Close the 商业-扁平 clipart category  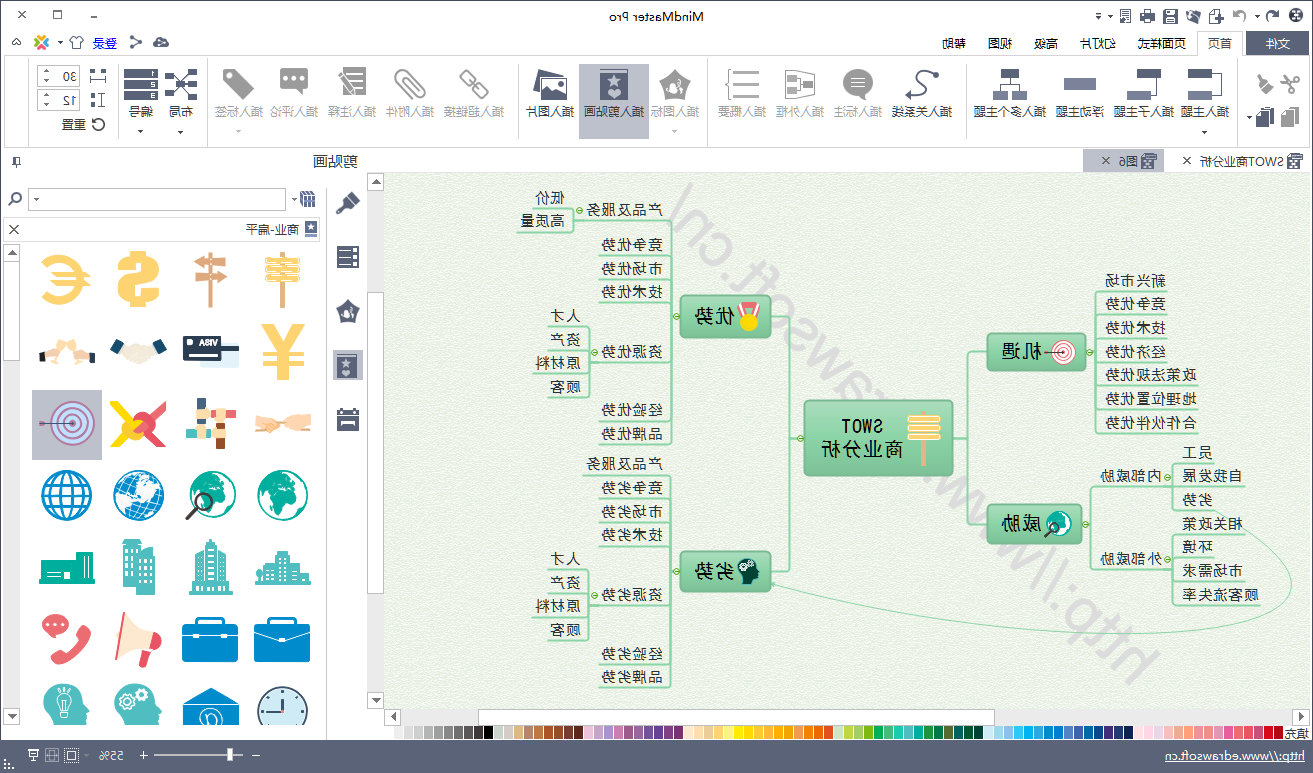14,229
